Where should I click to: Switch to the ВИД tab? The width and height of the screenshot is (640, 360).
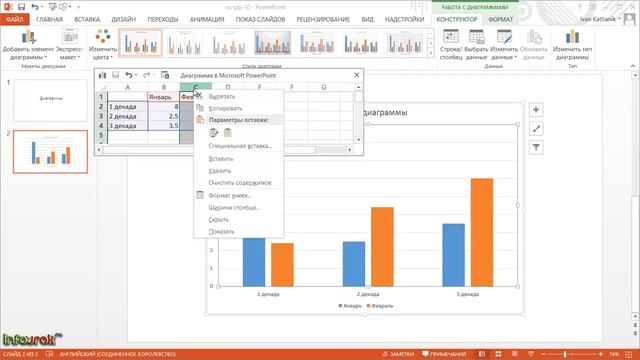coord(367,19)
